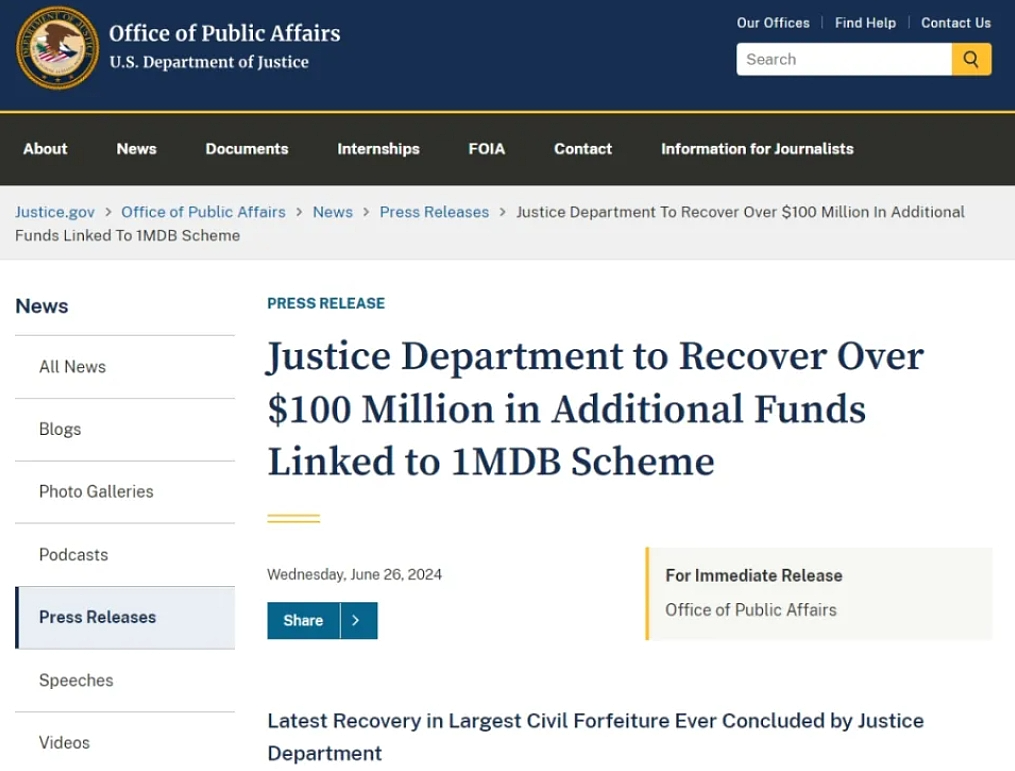1015x771 pixels.
Task: Click the Office of Public Affairs header title
Action: coord(225,33)
